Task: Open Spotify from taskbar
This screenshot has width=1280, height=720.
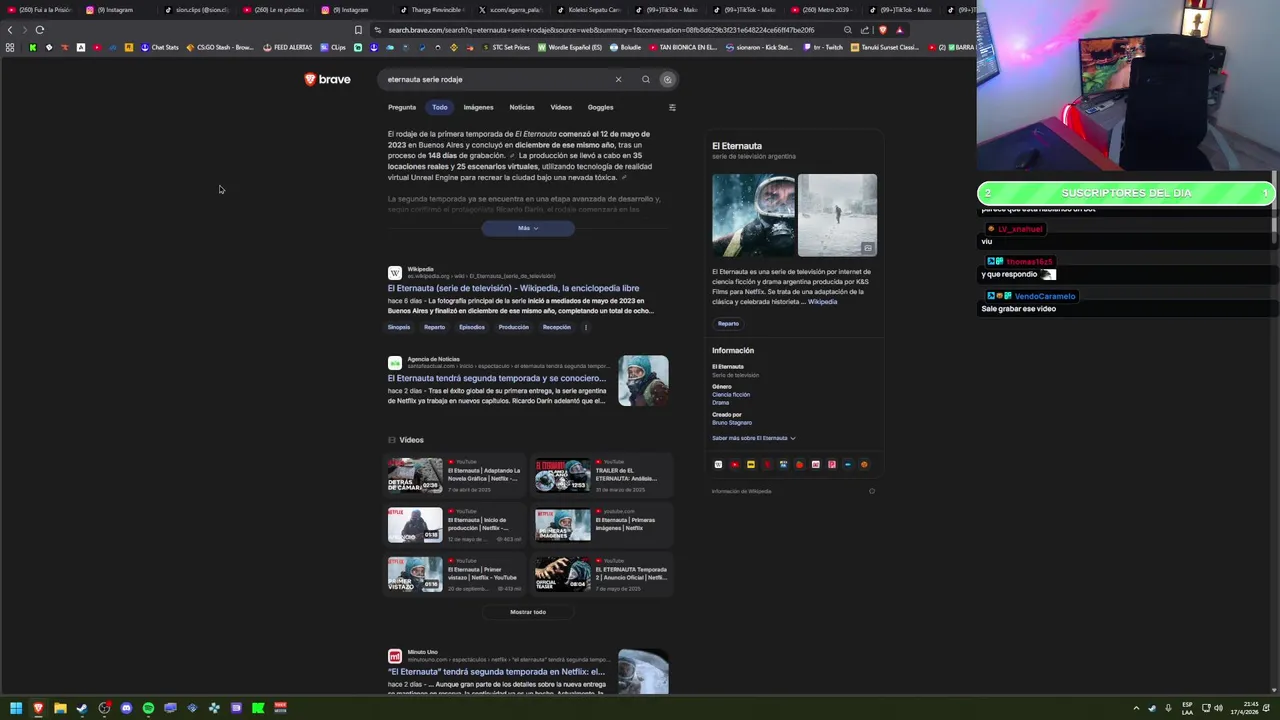Action: 148,708
